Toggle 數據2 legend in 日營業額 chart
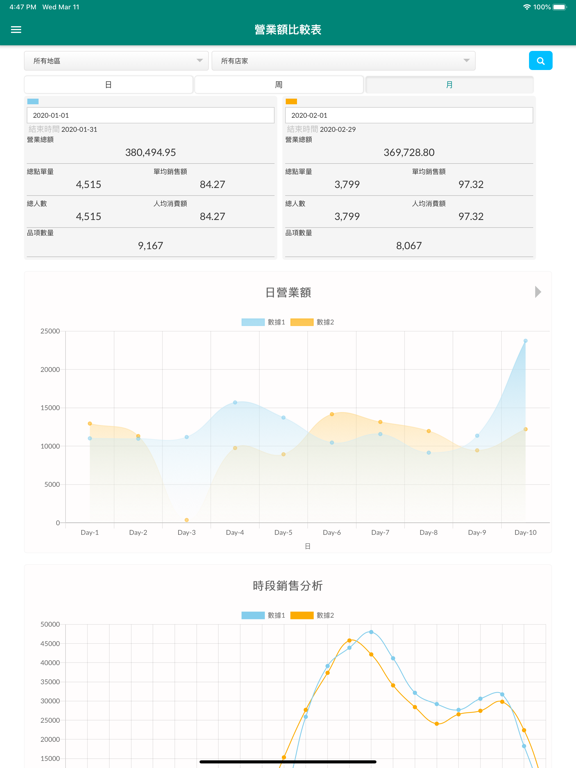The width and height of the screenshot is (576, 768). pos(312,322)
